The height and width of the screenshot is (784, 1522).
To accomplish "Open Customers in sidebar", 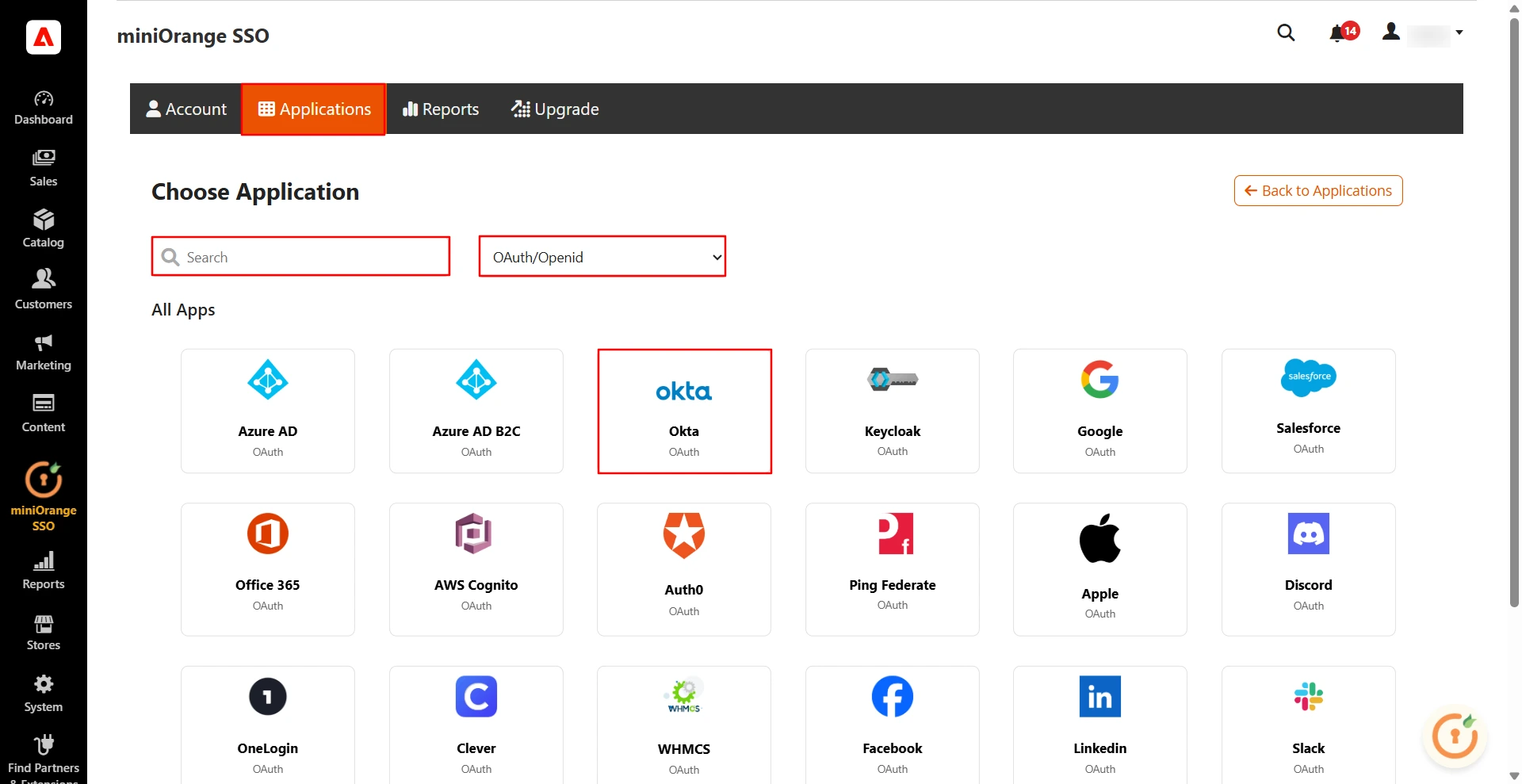I will (44, 291).
